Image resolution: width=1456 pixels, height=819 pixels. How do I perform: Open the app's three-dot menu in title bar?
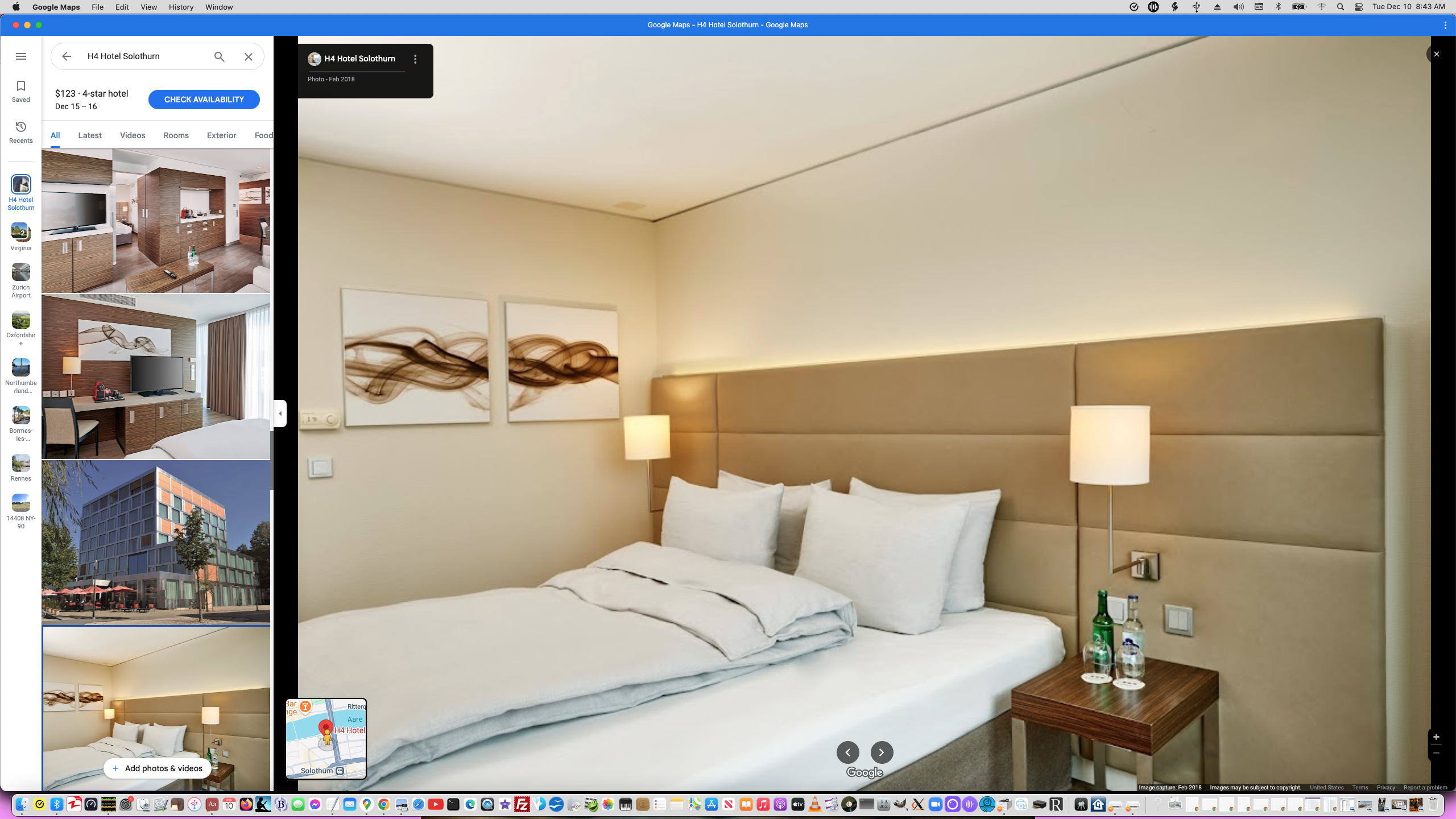tap(1445, 25)
